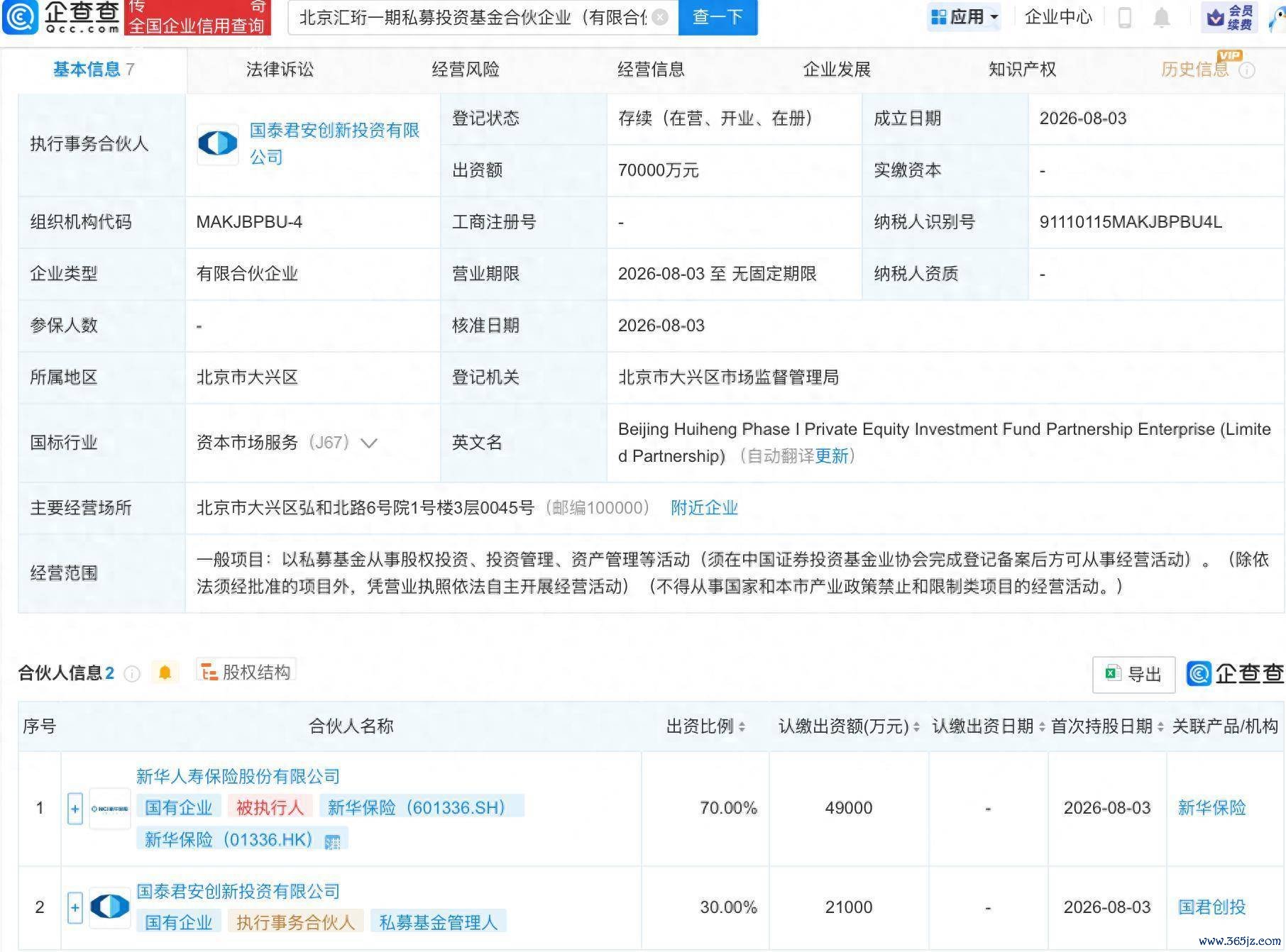1286x952 pixels.
Task: Select the 组织机构代码 value MAKJBPBU-4
Action: click(x=249, y=222)
